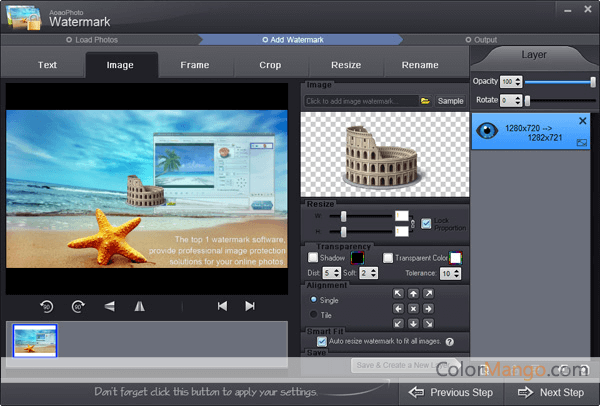Align watermark to top-left corner
The width and height of the screenshot is (600, 406).
click(x=398, y=293)
